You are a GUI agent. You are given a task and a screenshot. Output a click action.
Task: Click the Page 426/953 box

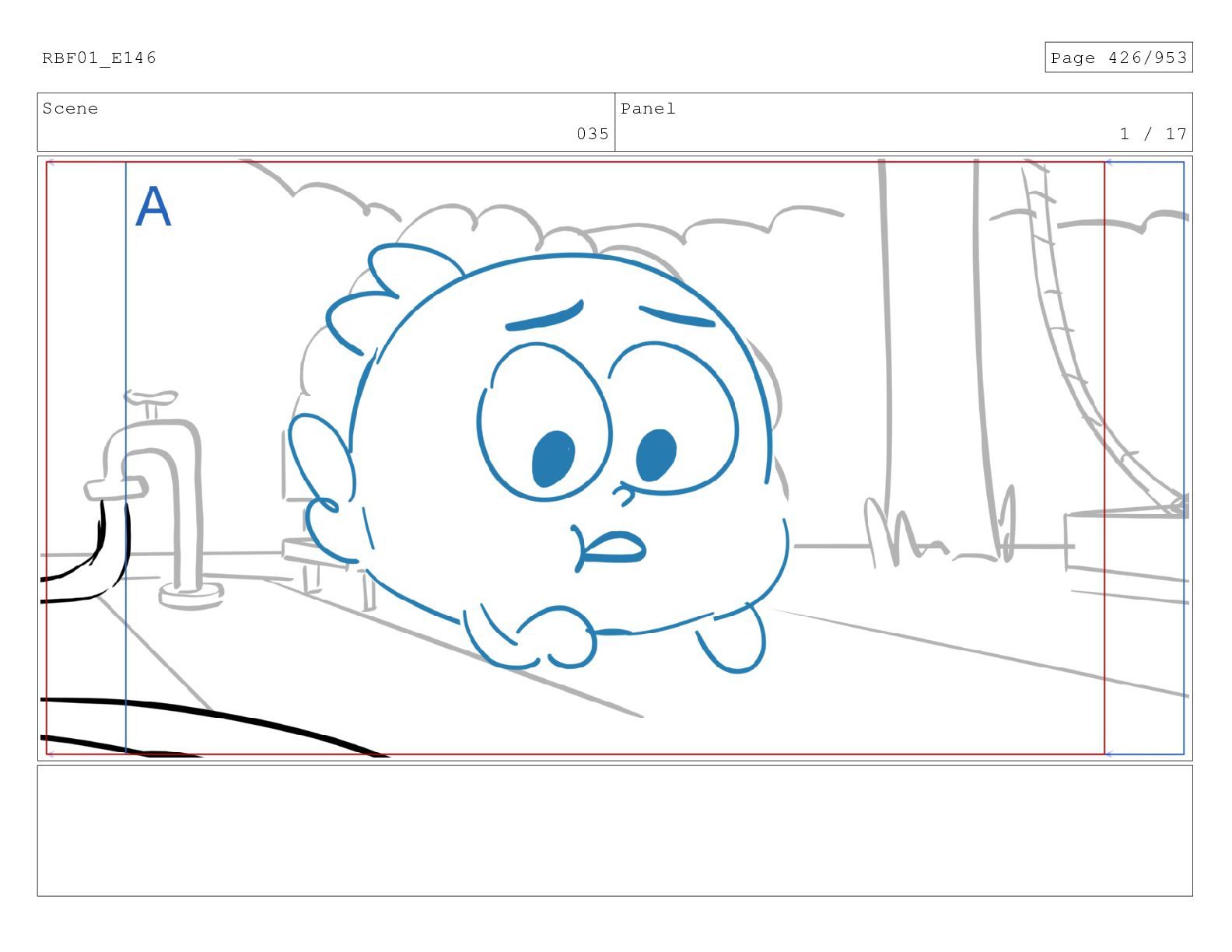coord(1118,58)
